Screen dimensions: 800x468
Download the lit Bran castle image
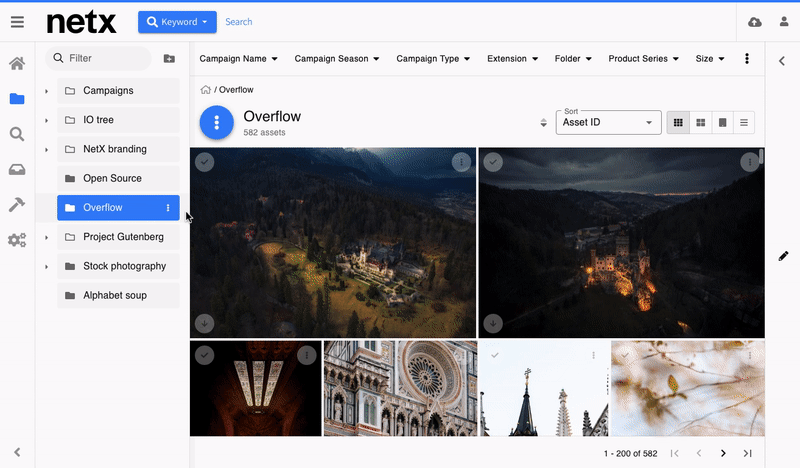[493, 324]
